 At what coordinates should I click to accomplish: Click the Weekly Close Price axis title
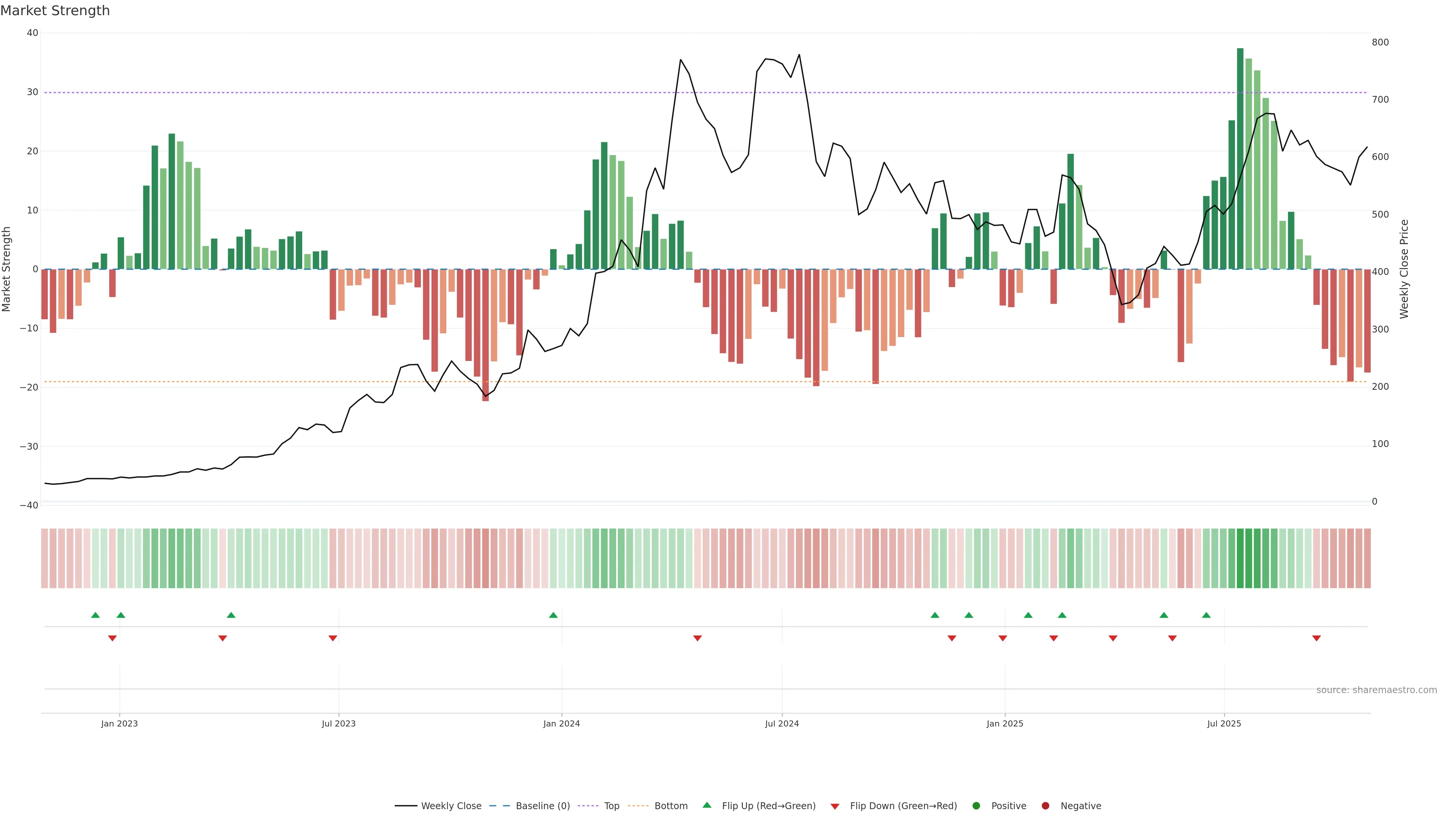pos(1404,269)
